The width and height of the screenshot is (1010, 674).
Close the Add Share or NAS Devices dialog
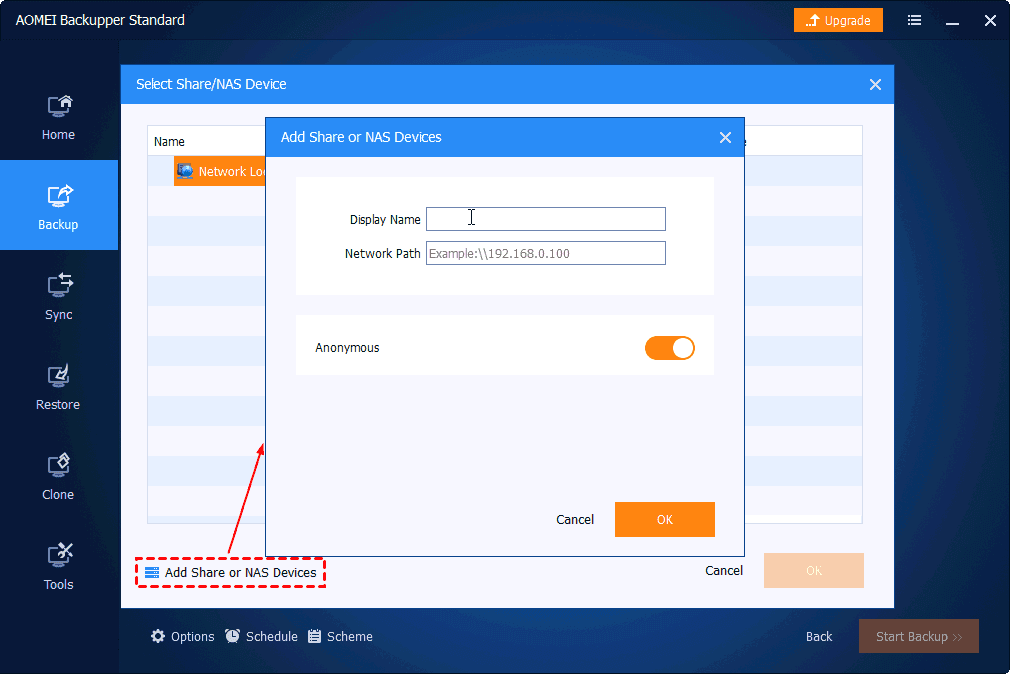click(x=725, y=137)
